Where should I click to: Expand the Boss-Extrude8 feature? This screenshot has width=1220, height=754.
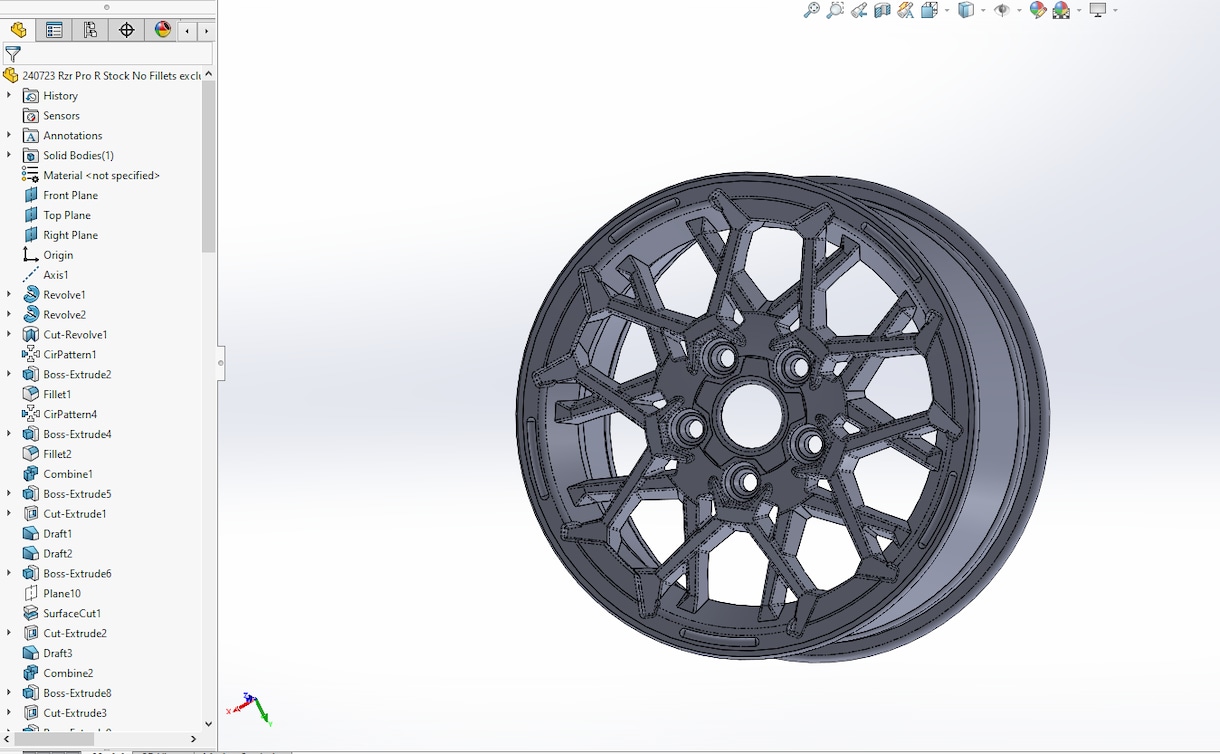[9, 692]
